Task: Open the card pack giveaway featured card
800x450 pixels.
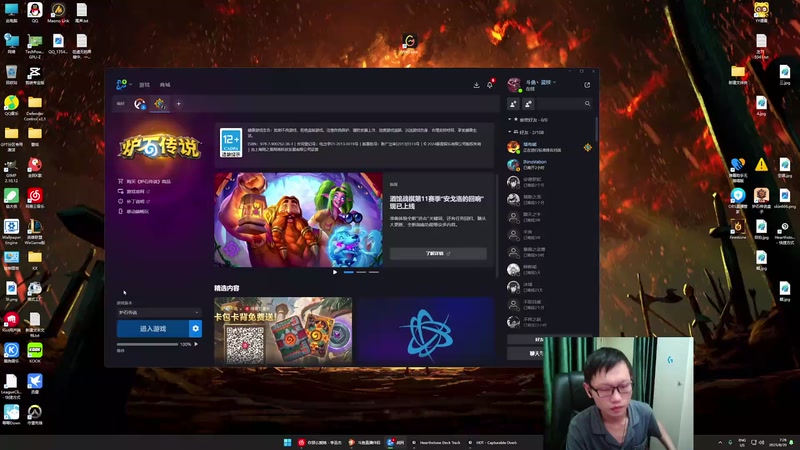Action: click(283, 331)
